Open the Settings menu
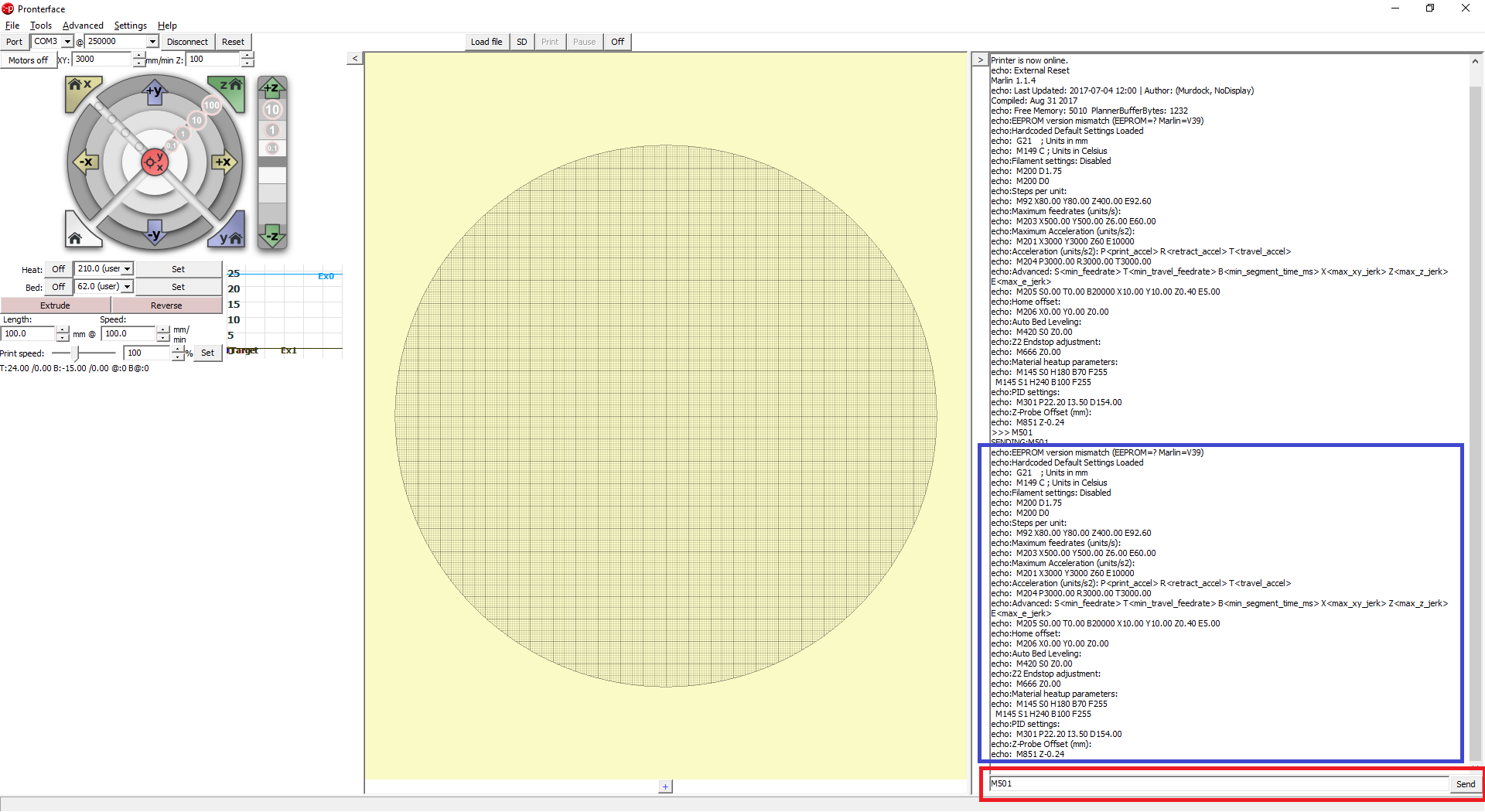1485x812 pixels. click(x=131, y=26)
